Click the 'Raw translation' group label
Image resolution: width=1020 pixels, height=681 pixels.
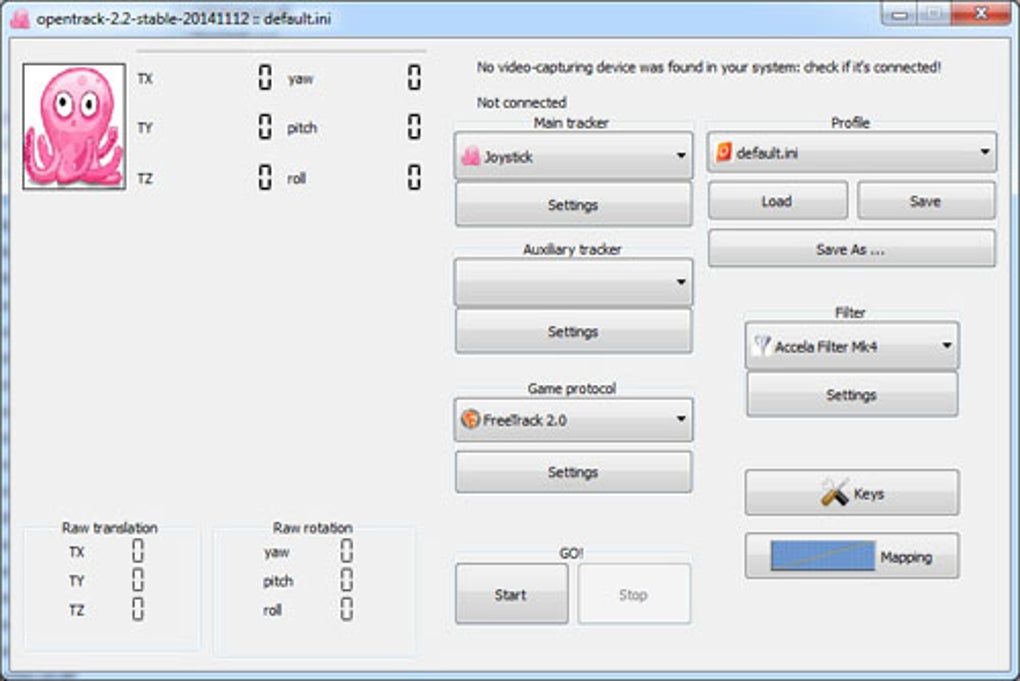click(109, 527)
